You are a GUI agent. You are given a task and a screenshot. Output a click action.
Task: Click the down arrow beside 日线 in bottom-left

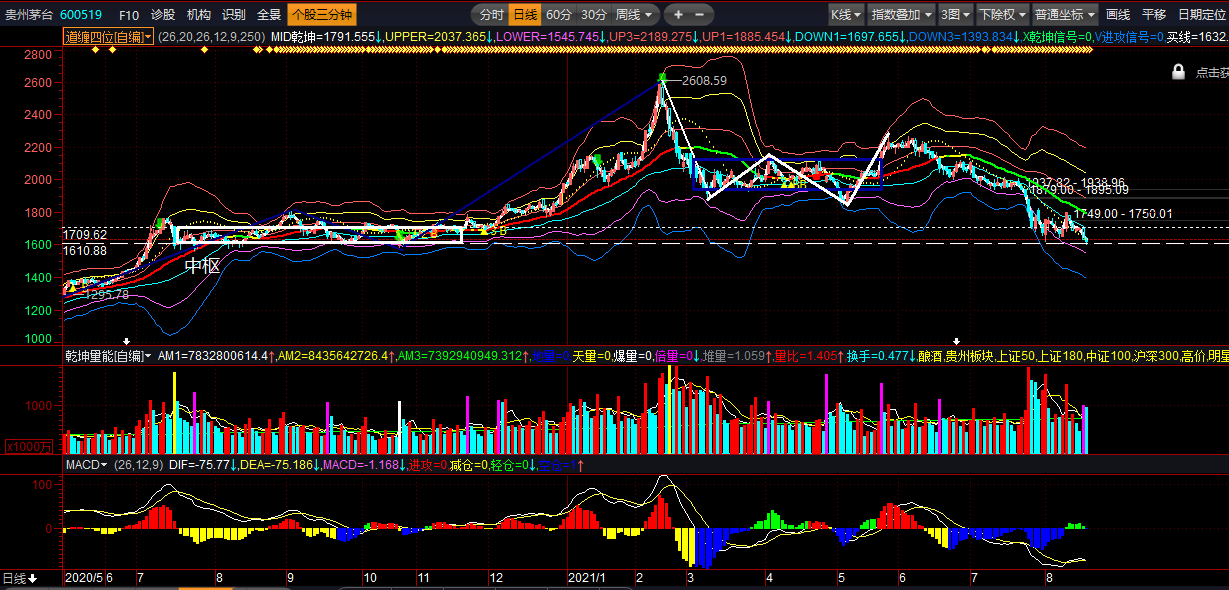pyautogui.click(x=33, y=578)
